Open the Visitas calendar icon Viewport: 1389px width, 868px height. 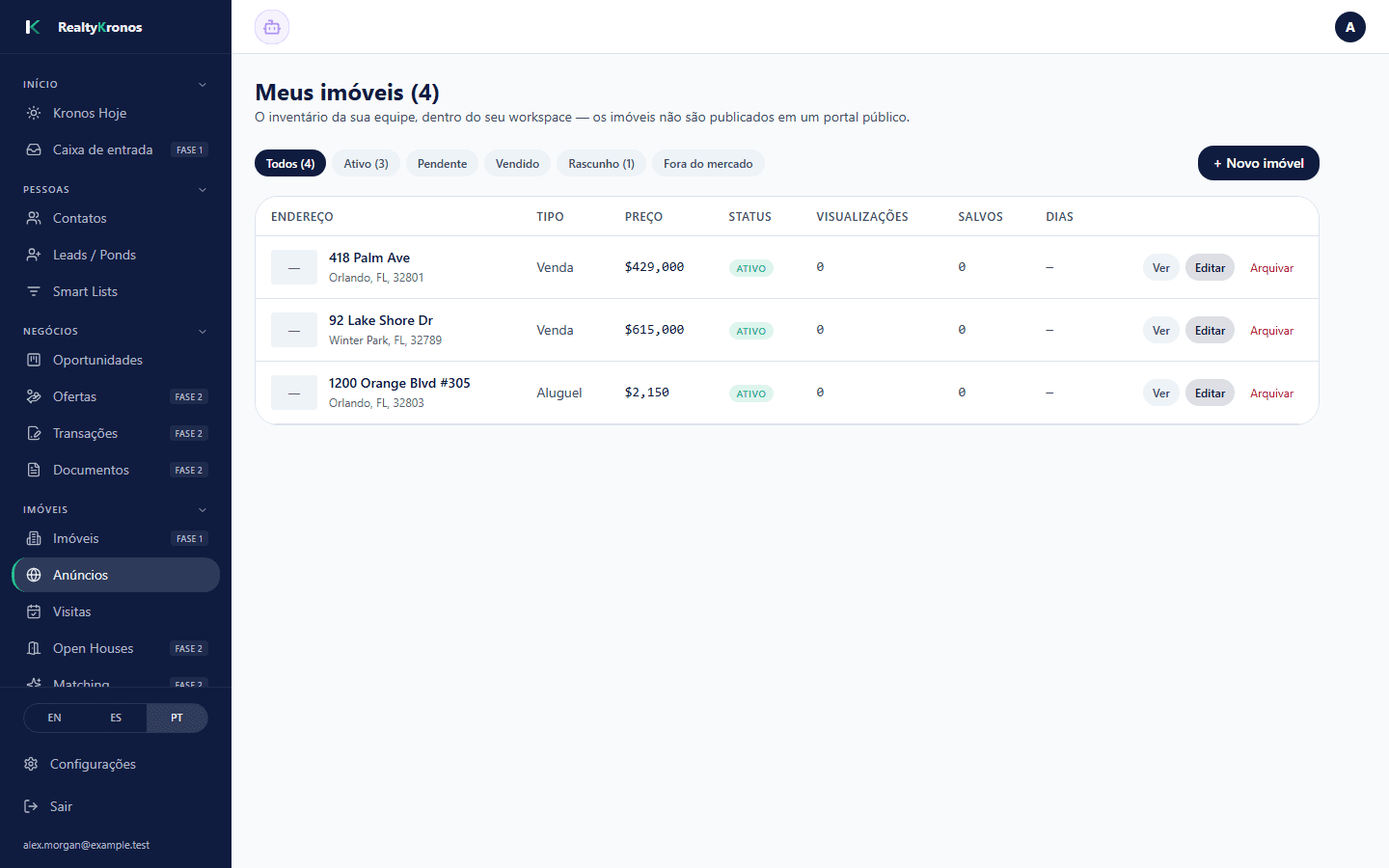point(34,611)
